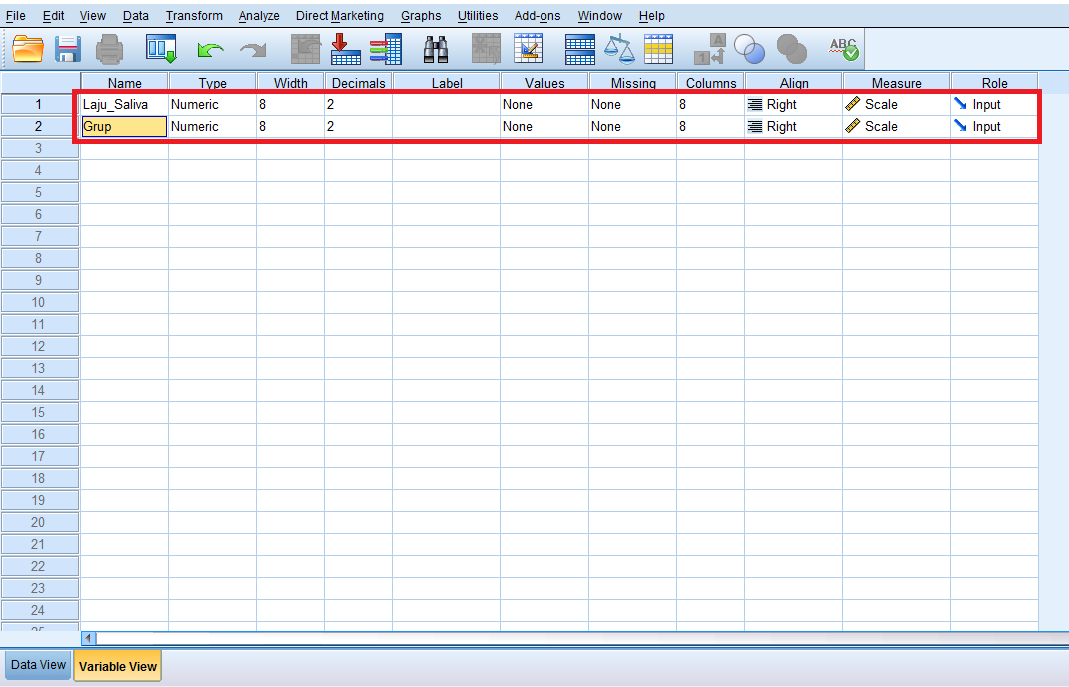Switch to the Data View tab
This screenshot has height=687, width=1069.
[38, 665]
